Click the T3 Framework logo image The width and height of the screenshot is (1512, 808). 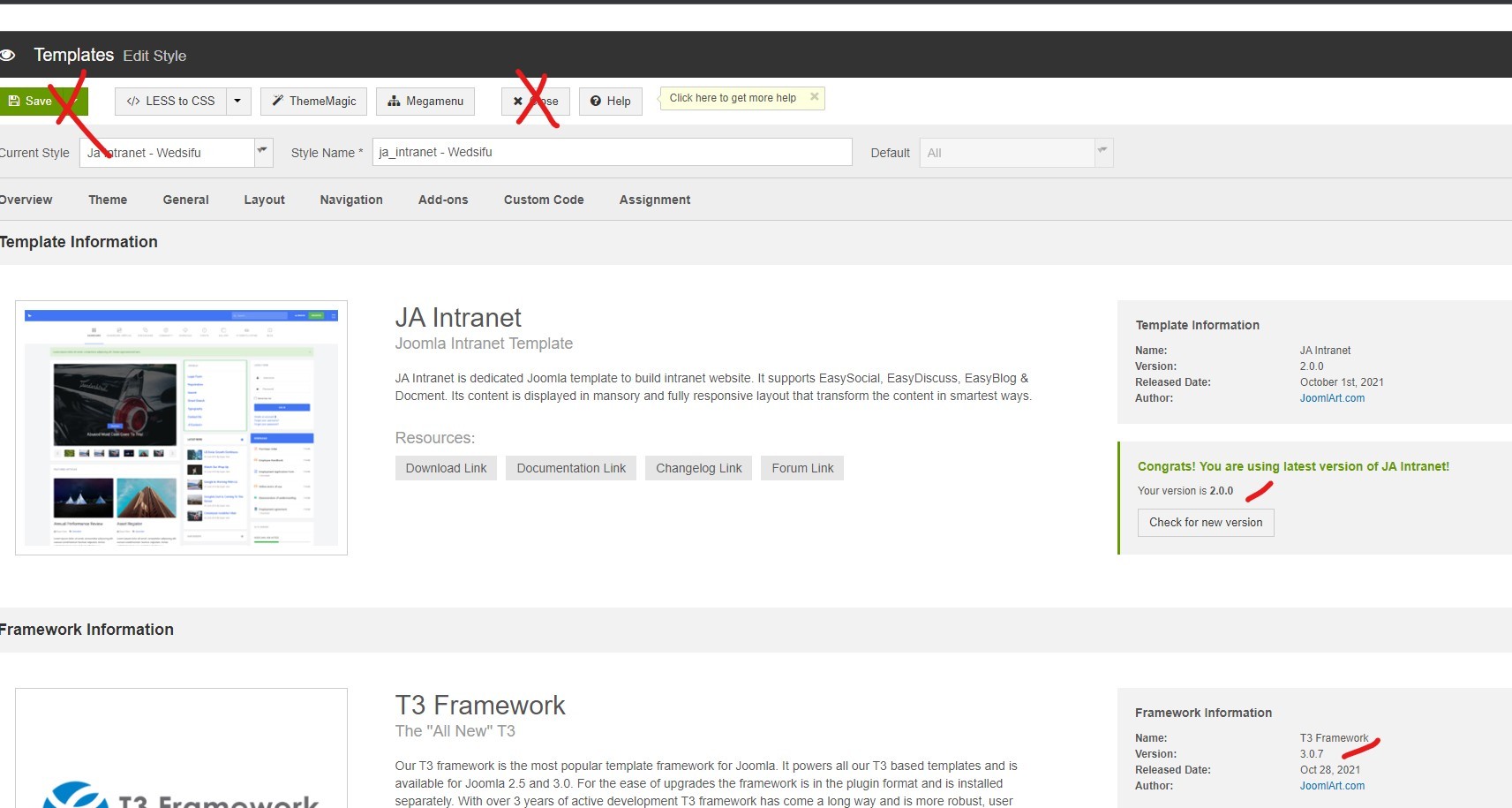coord(181,748)
